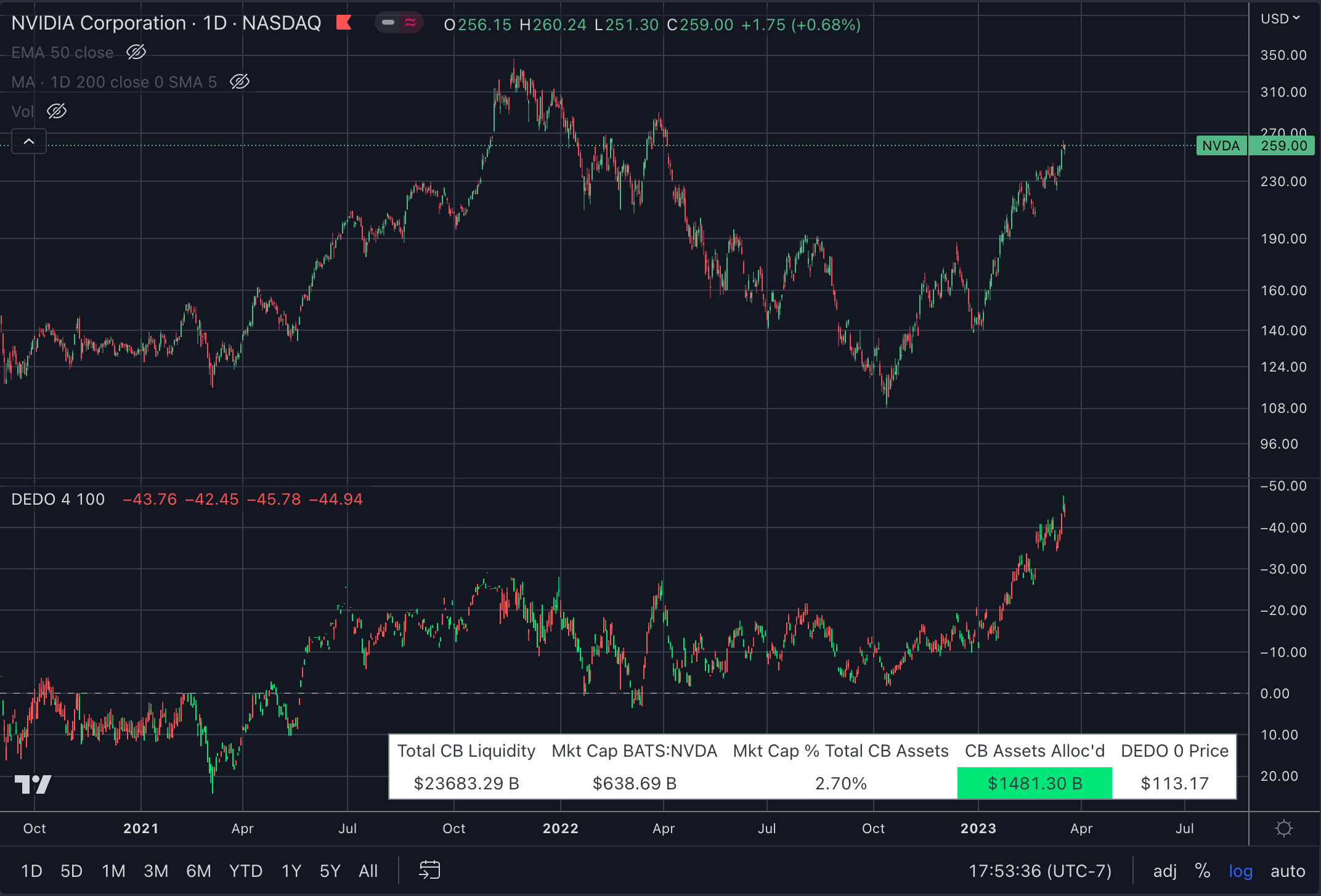Screen dimensions: 1321x896
Task: Click the pink approximate-equals indicator icon
Action: click(x=410, y=23)
